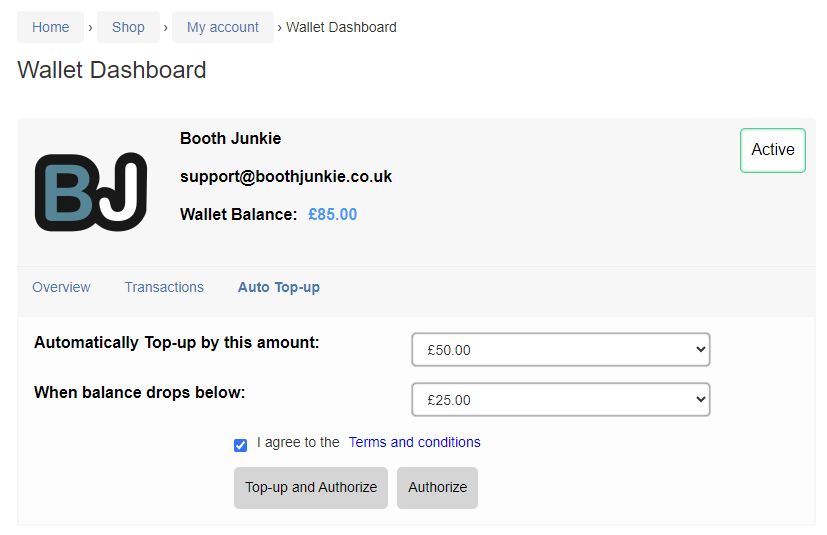The image size is (827, 535).
Task: Uncheck the agree to terms checkbox
Action: 241,445
